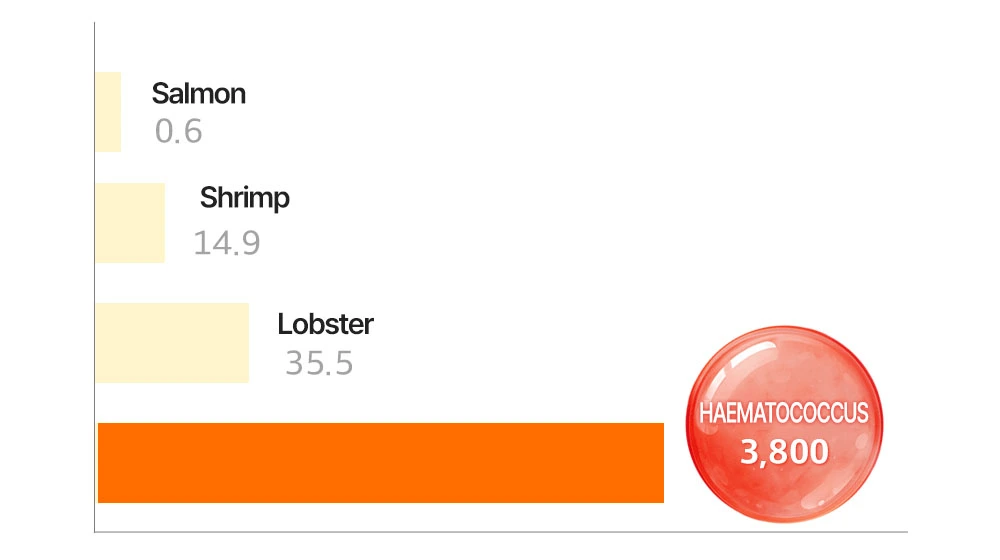Screen dimensions: 1000x560
Task: Click the HAEMATOCOCCUS text in the sphere
Action: pyautogui.click(x=784, y=414)
